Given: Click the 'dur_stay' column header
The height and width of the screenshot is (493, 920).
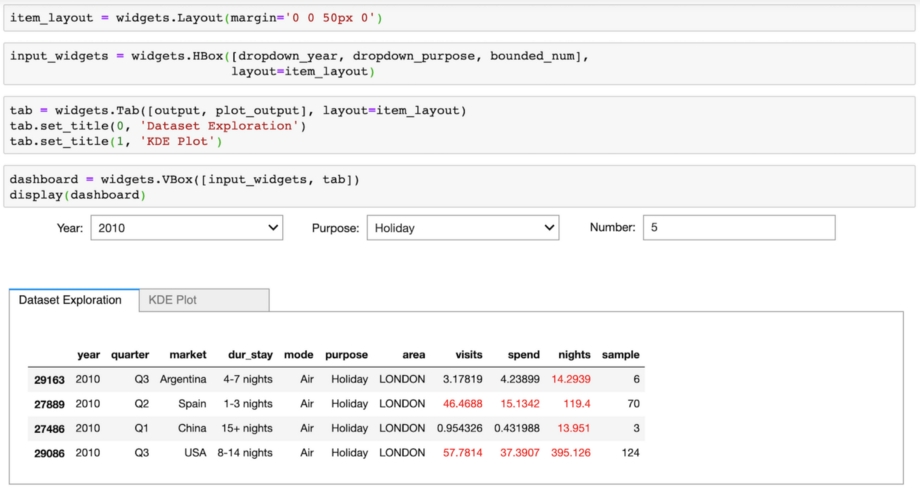Looking at the screenshot, I should (x=250, y=354).
